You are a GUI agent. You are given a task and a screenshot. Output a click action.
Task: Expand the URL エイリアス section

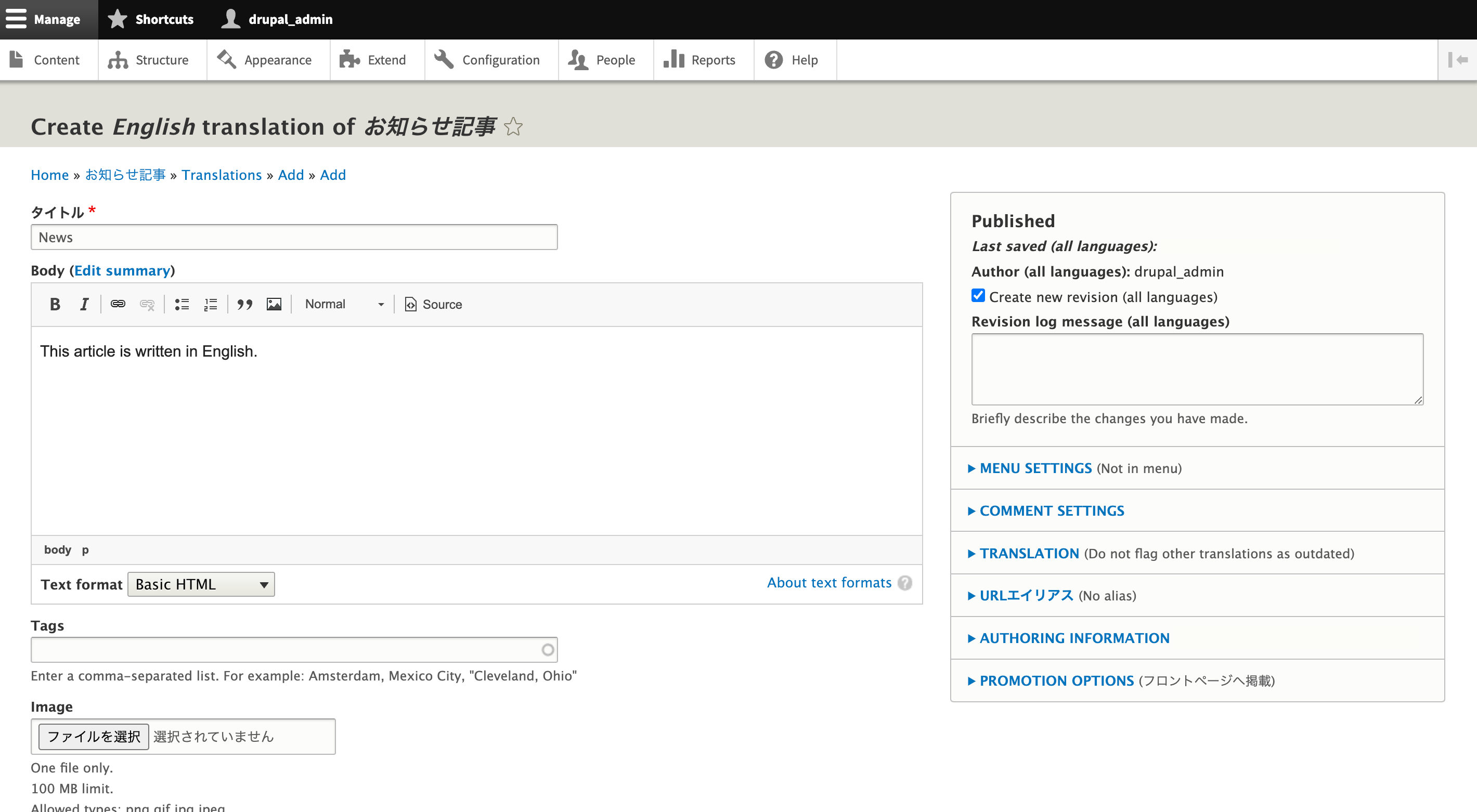coord(1028,596)
